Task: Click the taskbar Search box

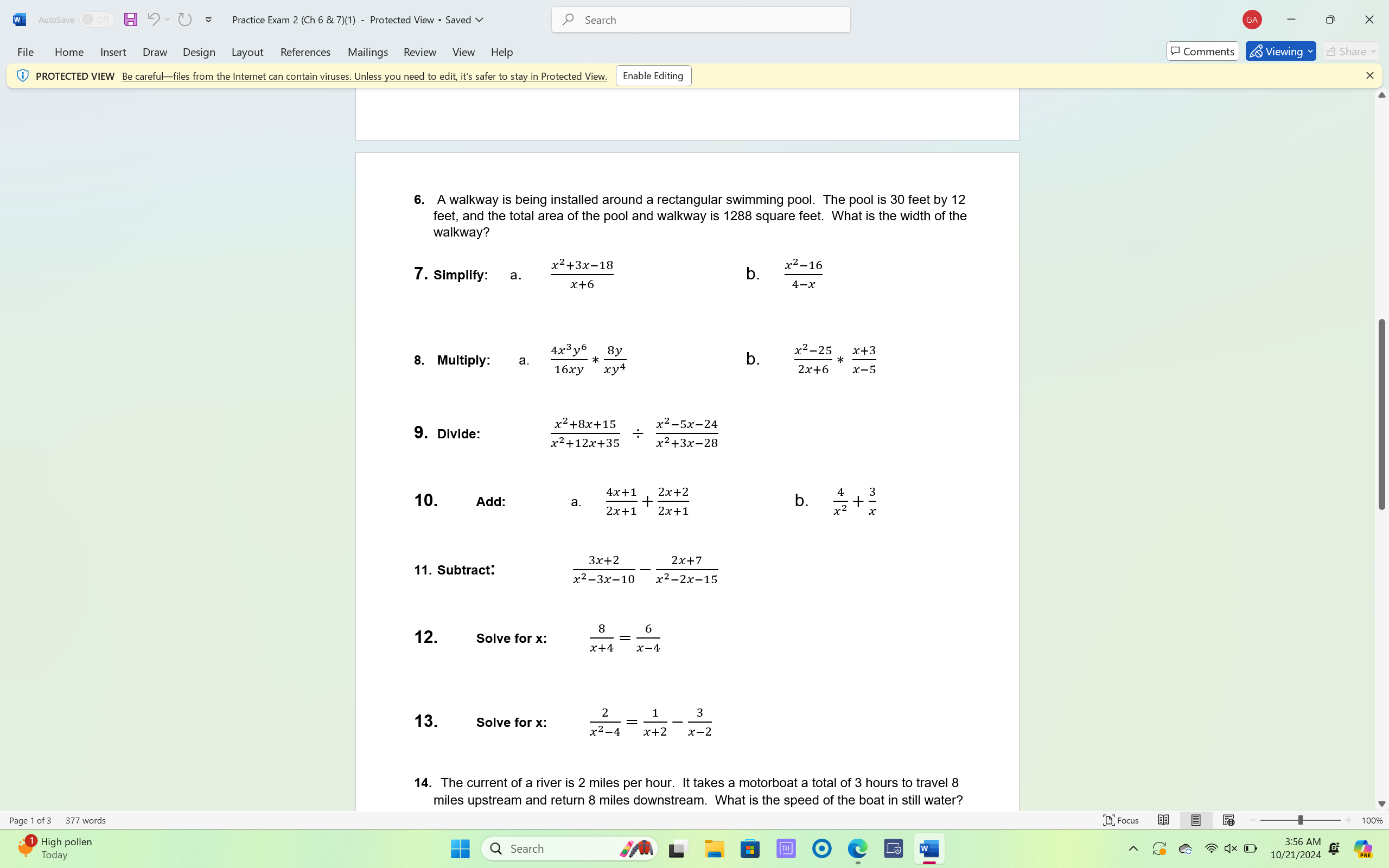Action: click(569, 848)
